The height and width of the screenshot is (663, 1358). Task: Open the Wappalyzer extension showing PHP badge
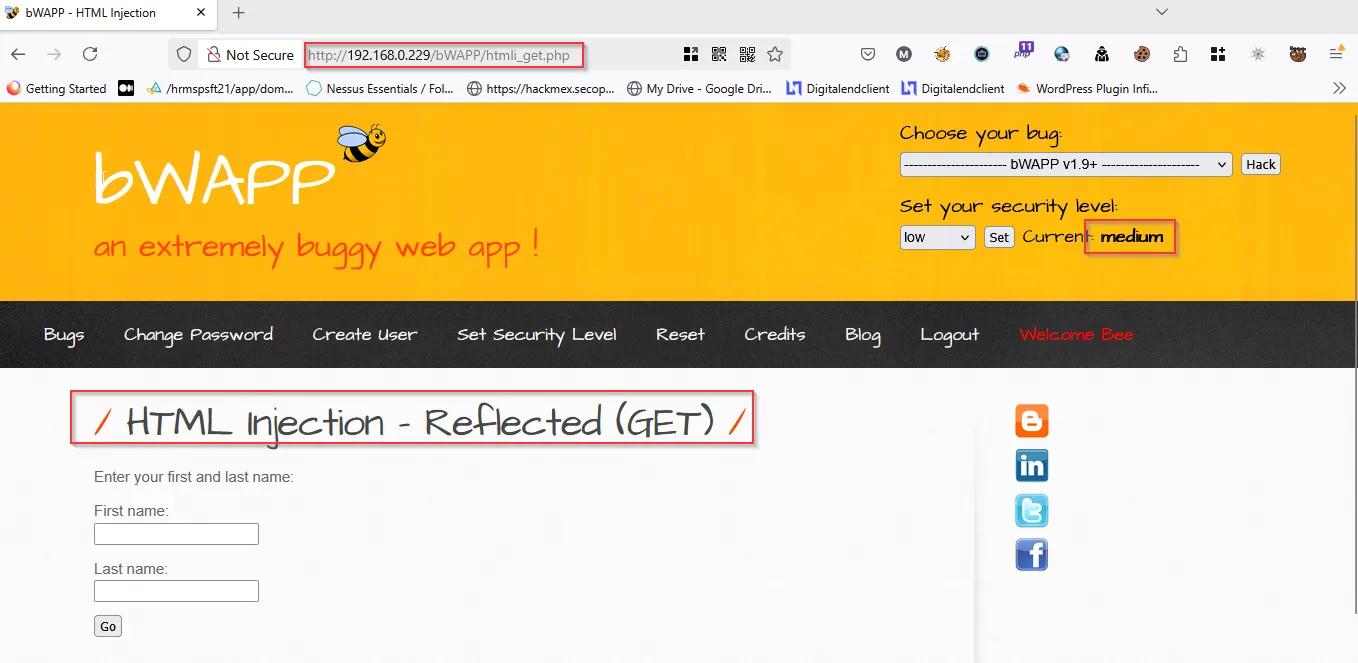1021,54
